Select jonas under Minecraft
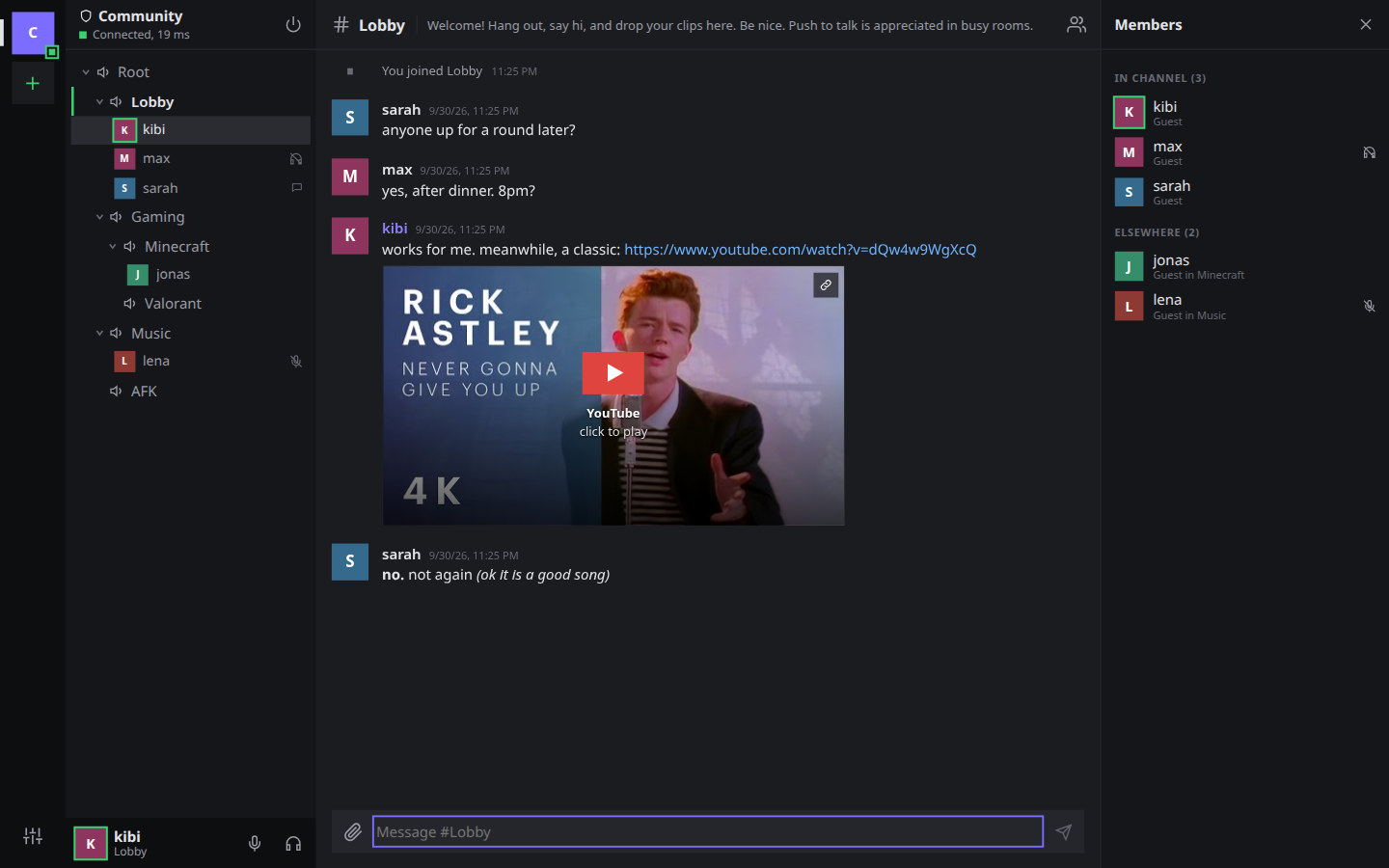 [191, 275]
